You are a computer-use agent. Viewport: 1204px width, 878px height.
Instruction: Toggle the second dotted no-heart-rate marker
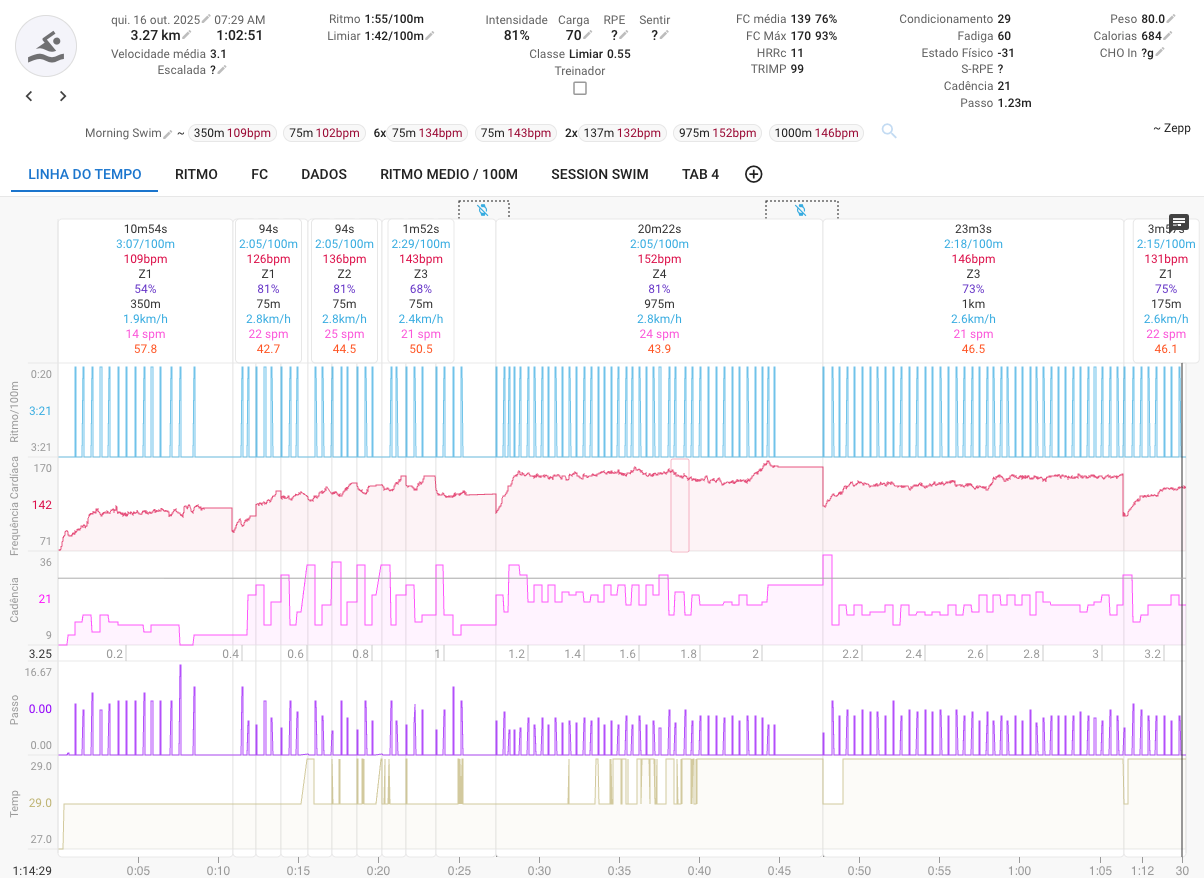point(801,209)
